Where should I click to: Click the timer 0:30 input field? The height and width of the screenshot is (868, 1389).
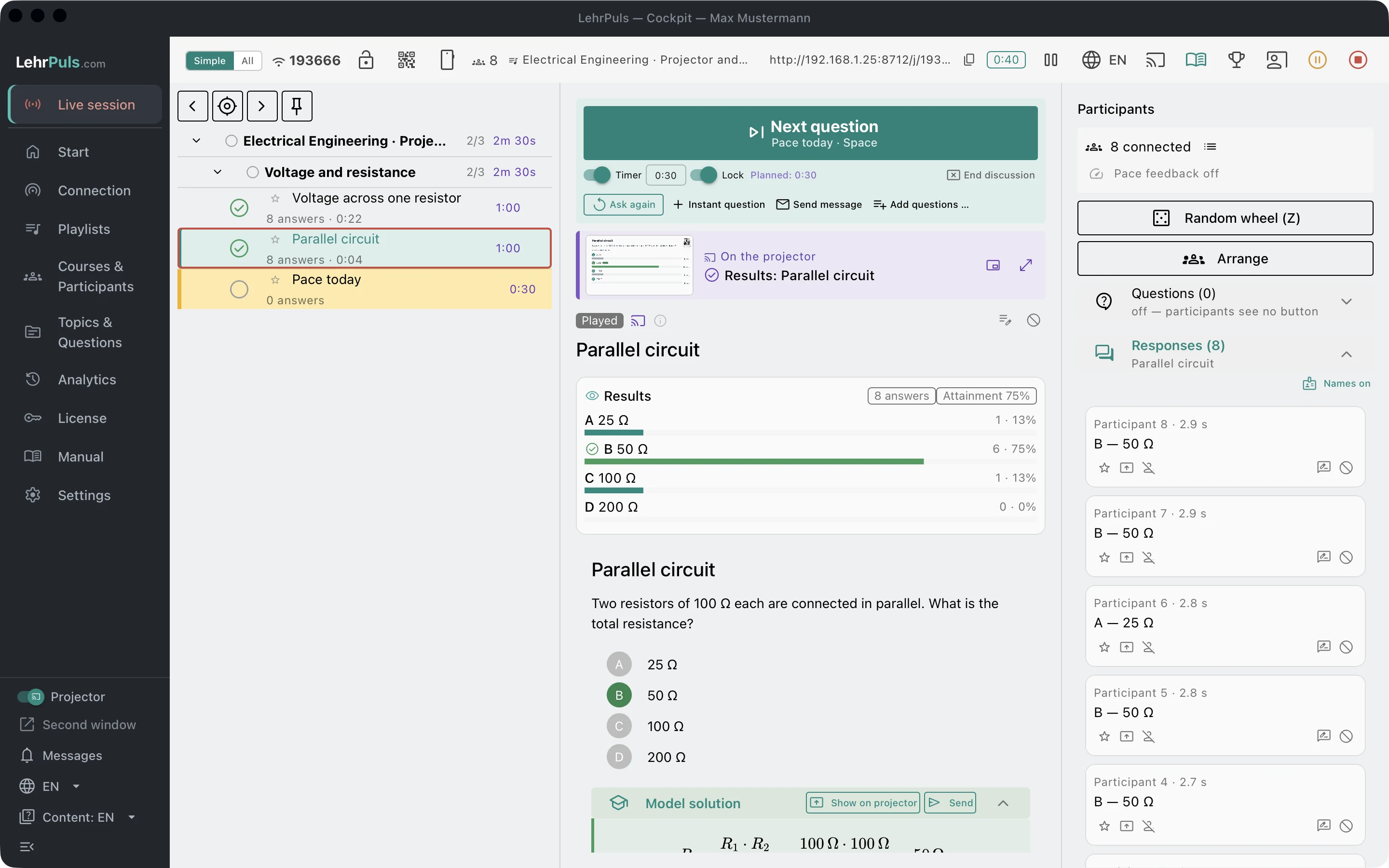coord(665,175)
